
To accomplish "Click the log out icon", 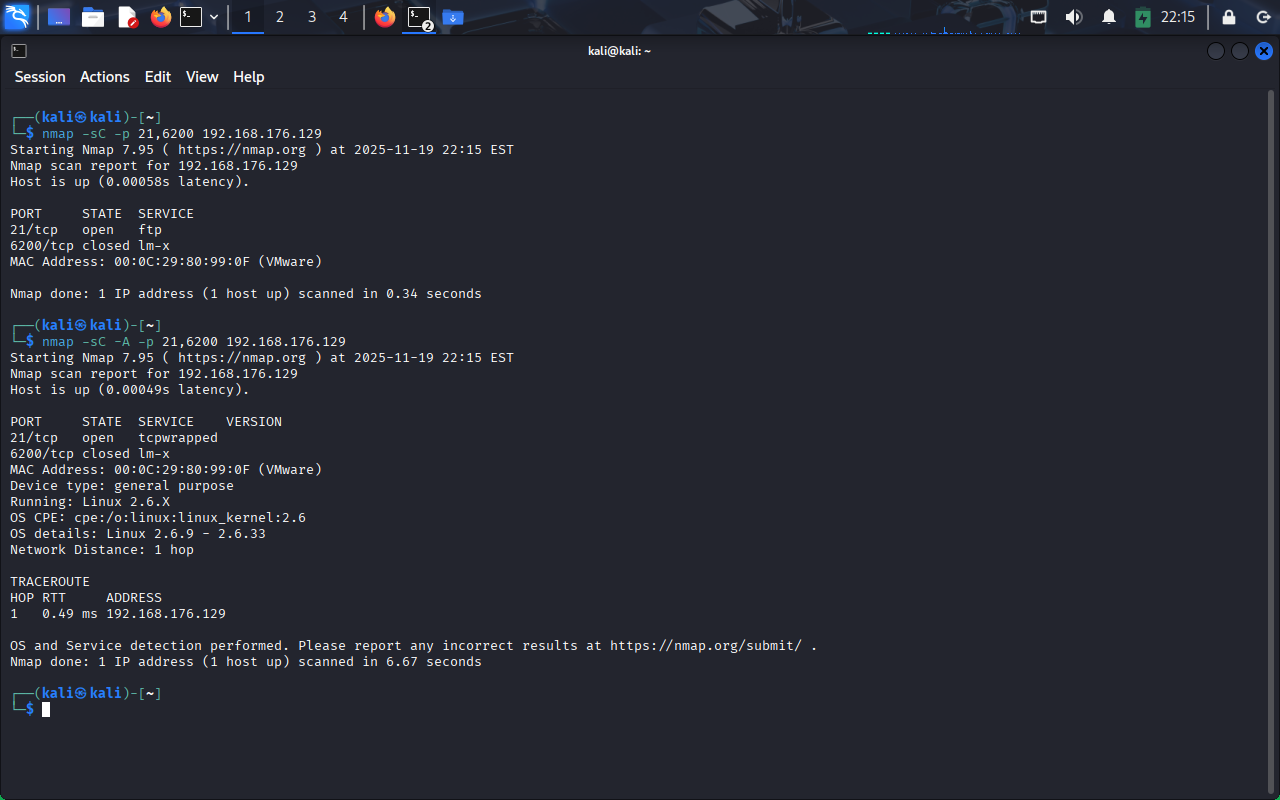I will coord(1263,17).
